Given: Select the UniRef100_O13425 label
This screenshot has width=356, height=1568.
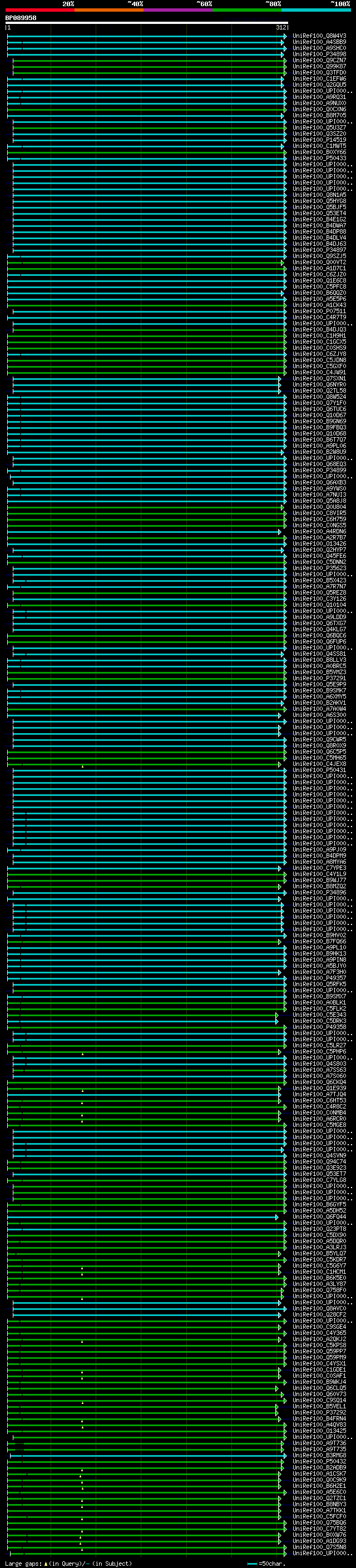Looking at the screenshot, I should (x=319, y=1431).
